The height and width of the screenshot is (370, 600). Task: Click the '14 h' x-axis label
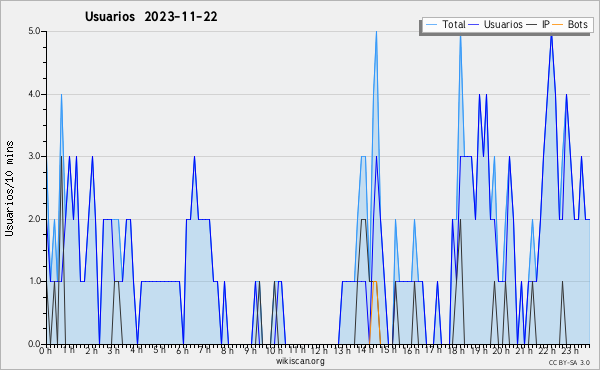point(365,351)
